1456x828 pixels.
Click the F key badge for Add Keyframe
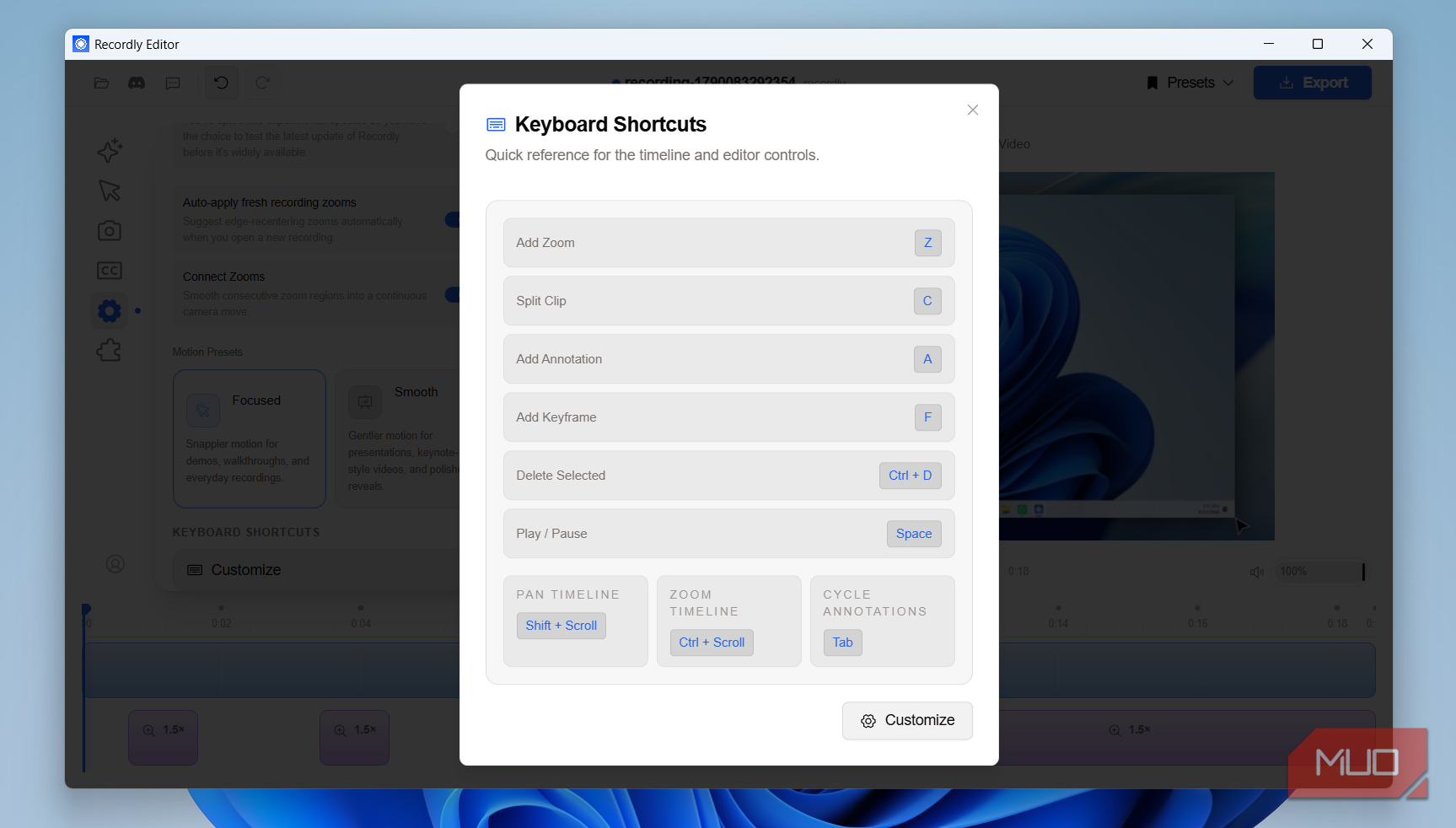tap(927, 417)
